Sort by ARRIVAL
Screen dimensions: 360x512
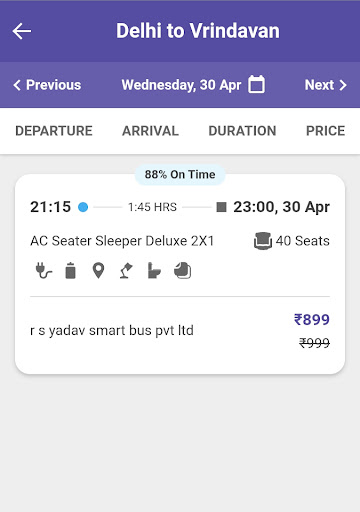click(x=151, y=131)
